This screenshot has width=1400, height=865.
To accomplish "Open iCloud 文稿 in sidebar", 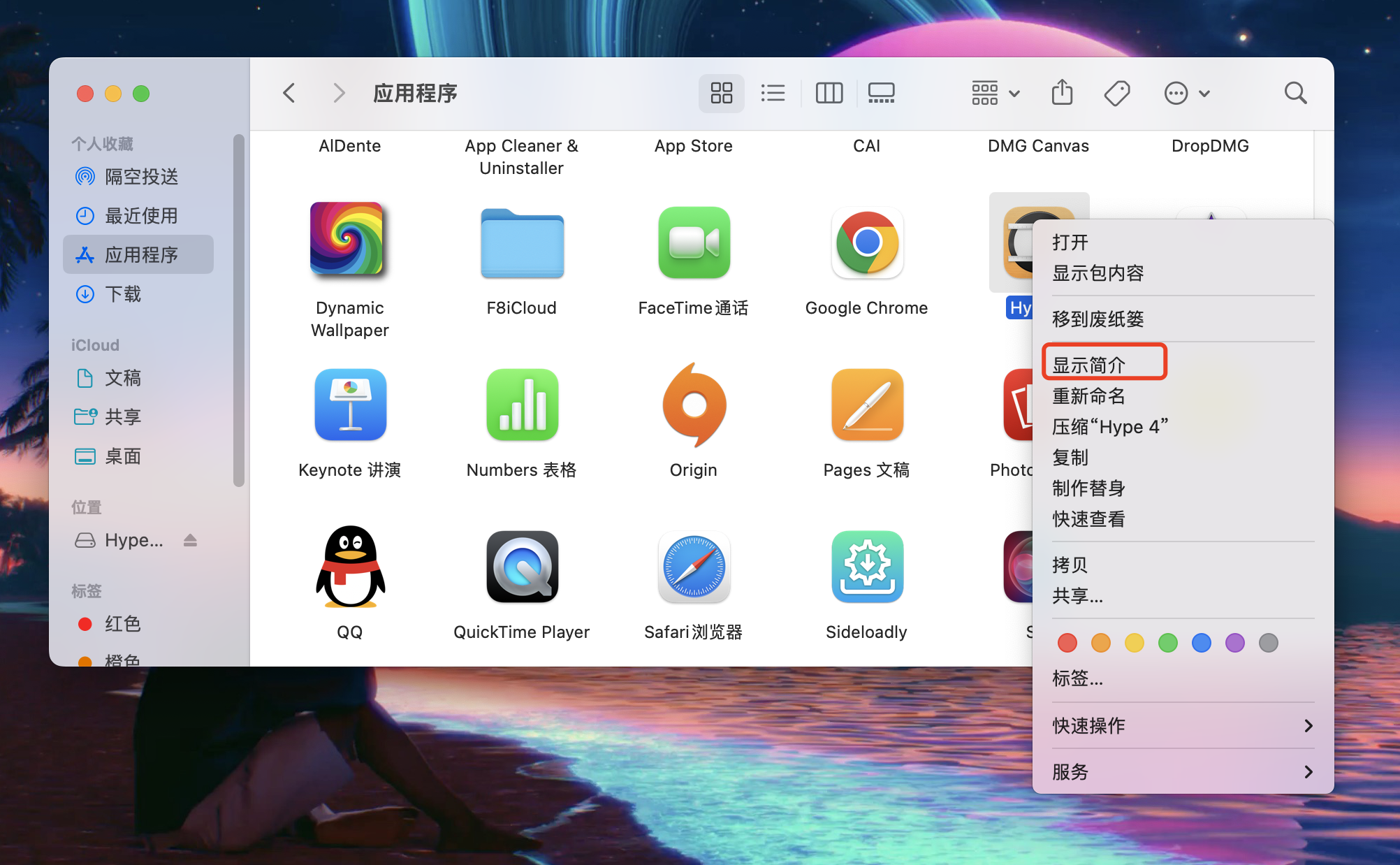I will tap(138, 378).
